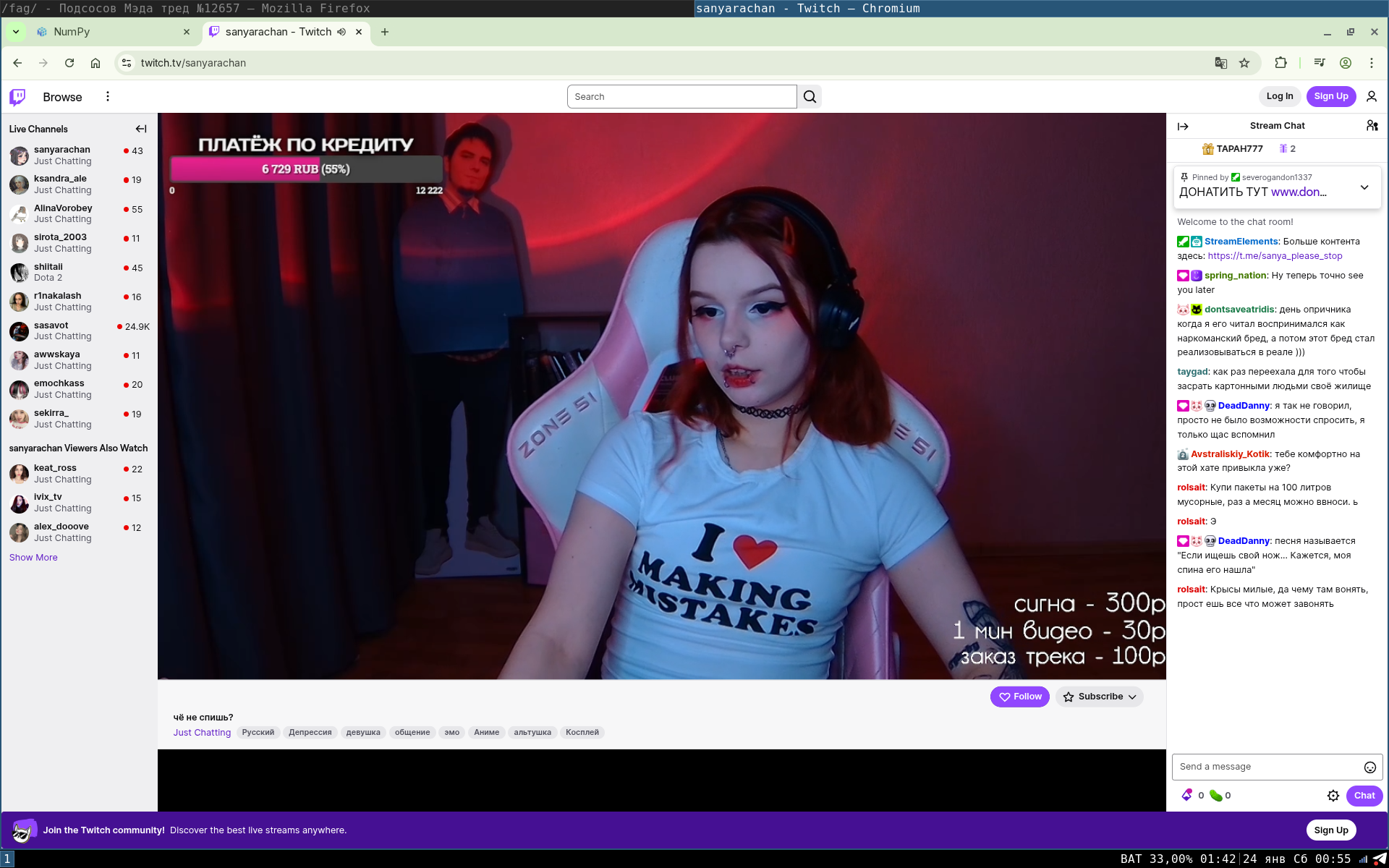This screenshot has height=868, width=1389.
Task: Click the Send a message field
Action: point(1266,767)
